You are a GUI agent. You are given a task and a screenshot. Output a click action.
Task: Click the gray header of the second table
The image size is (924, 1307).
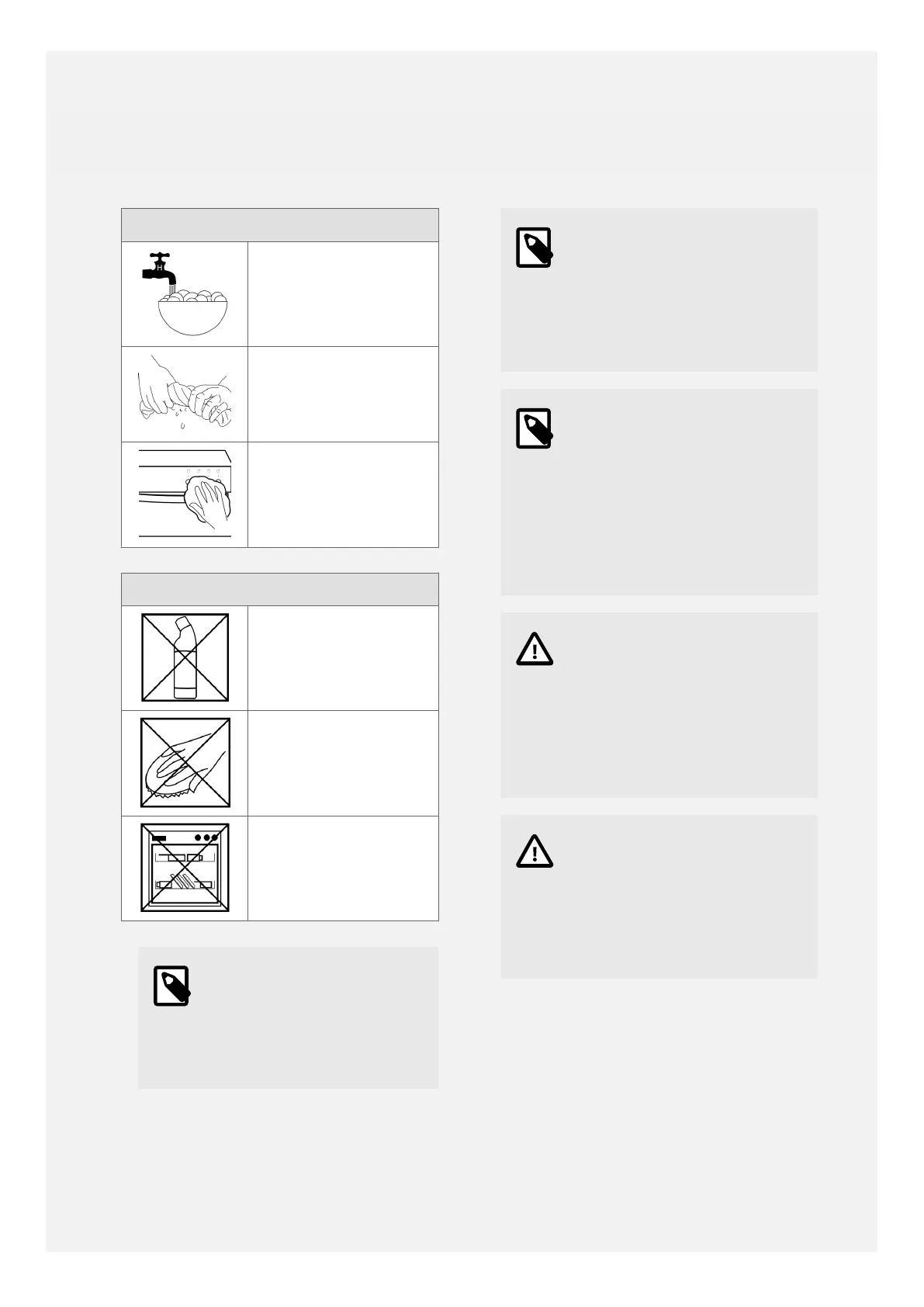click(280, 589)
